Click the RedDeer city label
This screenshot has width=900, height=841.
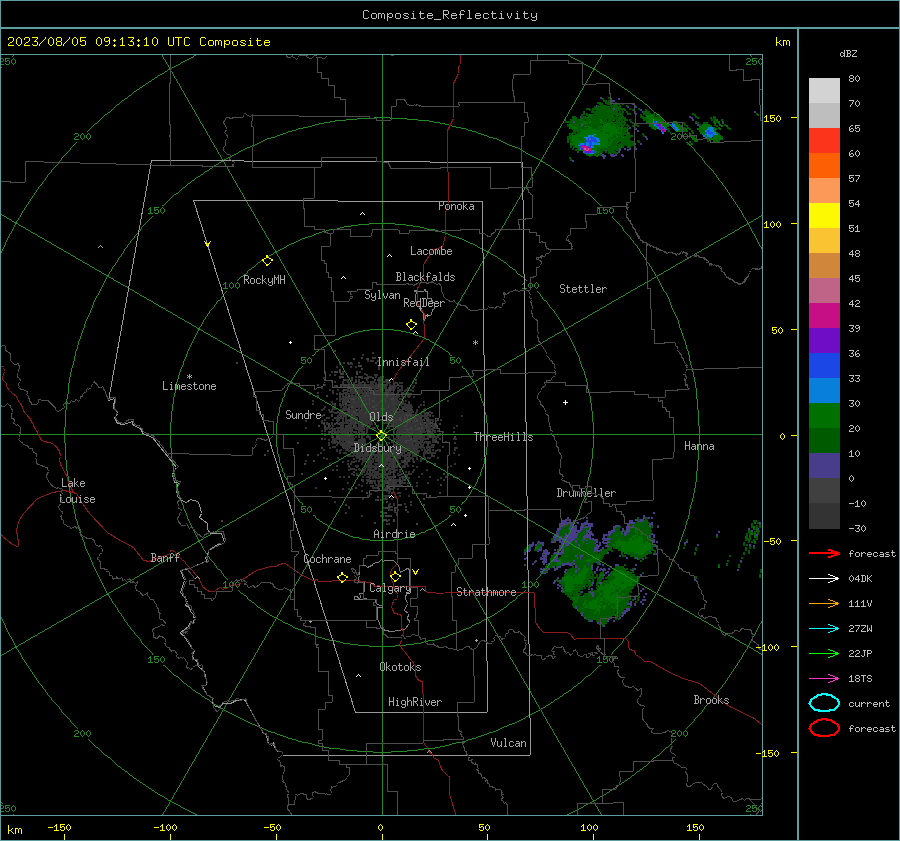coord(424,303)
